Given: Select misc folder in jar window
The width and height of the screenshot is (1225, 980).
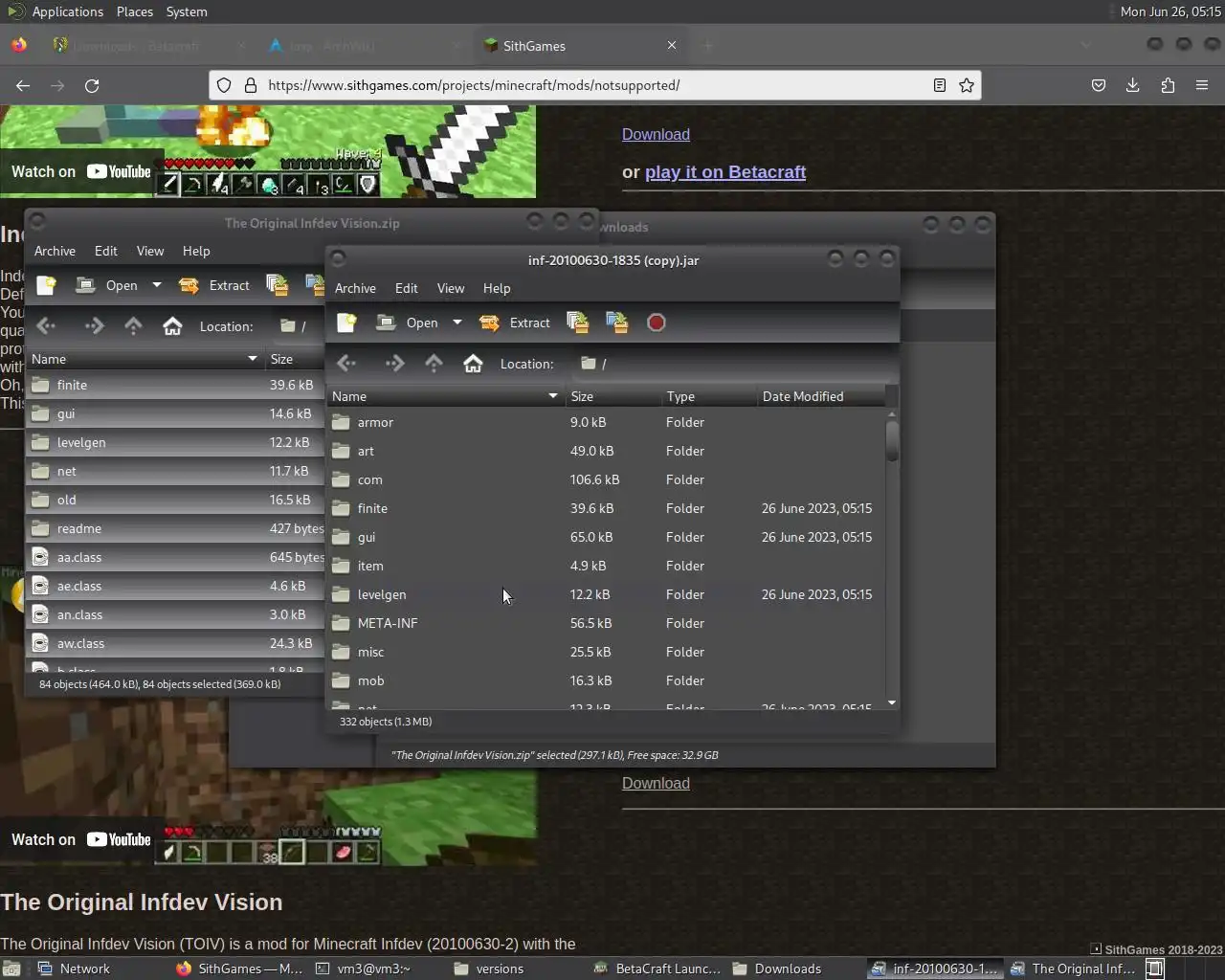Looking at the screenshot, I should [606, 652].
